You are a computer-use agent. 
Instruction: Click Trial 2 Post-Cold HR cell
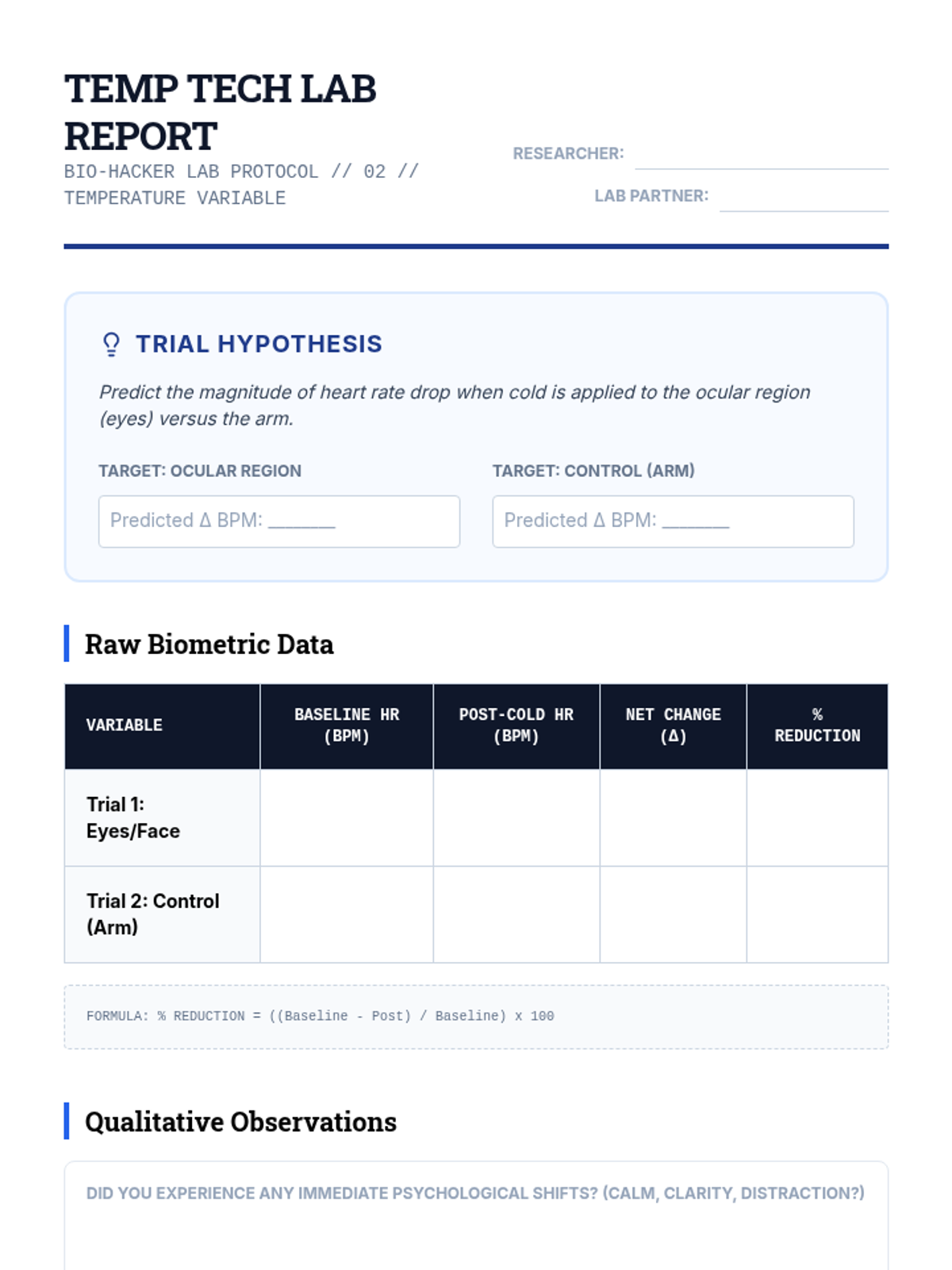coord(516,914)
